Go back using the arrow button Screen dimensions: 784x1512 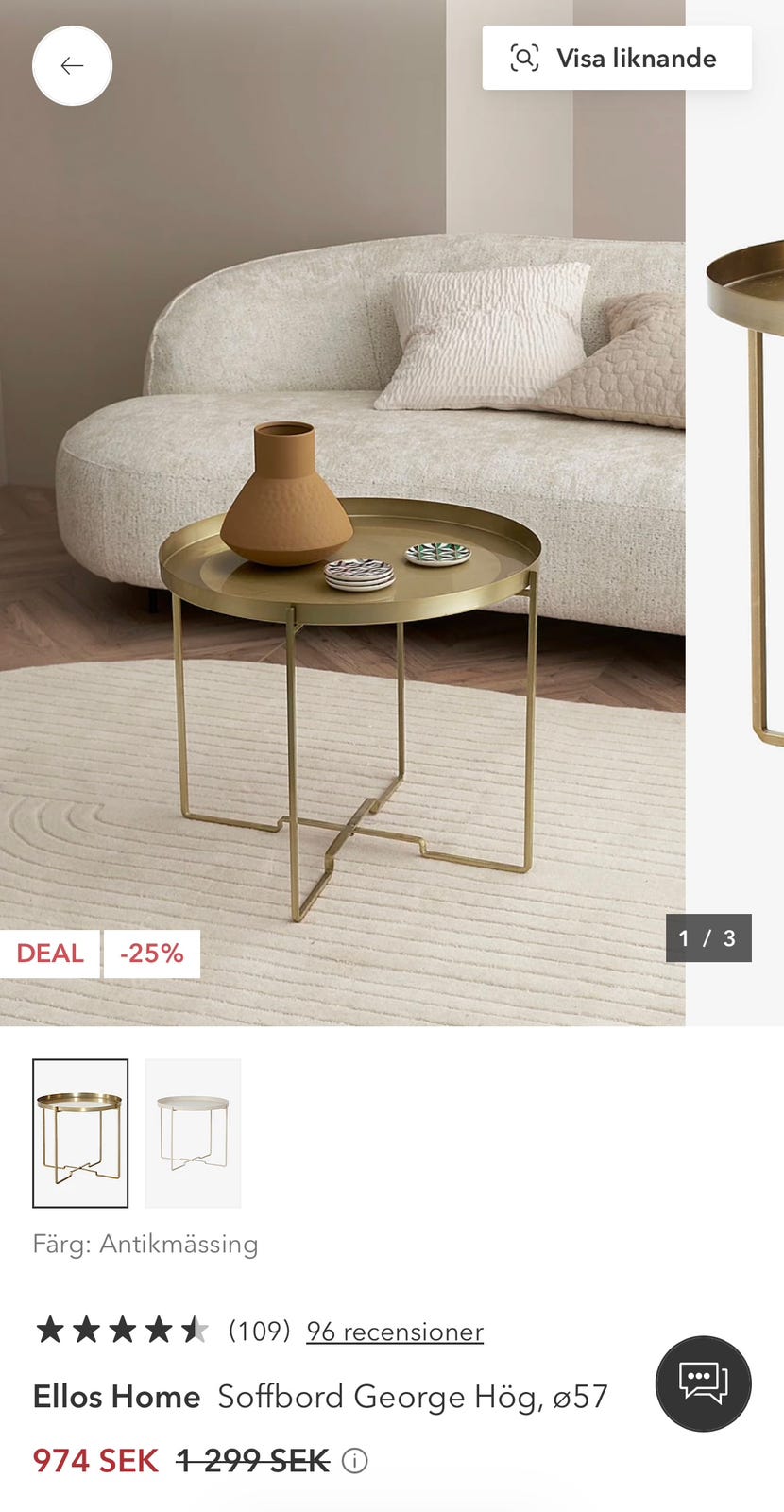tap(72, 65)
